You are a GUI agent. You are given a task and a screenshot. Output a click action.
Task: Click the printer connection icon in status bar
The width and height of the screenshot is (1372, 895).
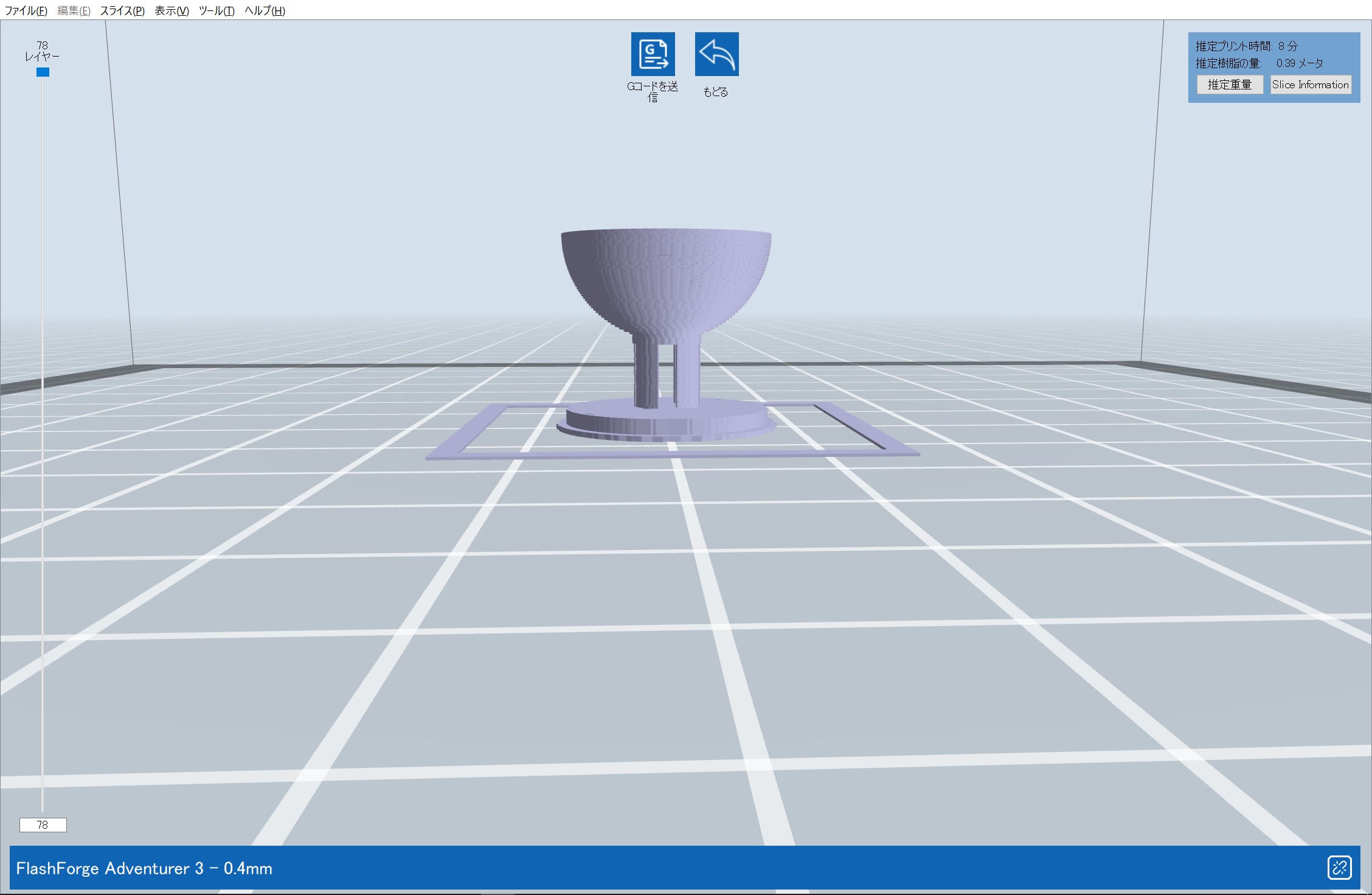point(1339,868)
